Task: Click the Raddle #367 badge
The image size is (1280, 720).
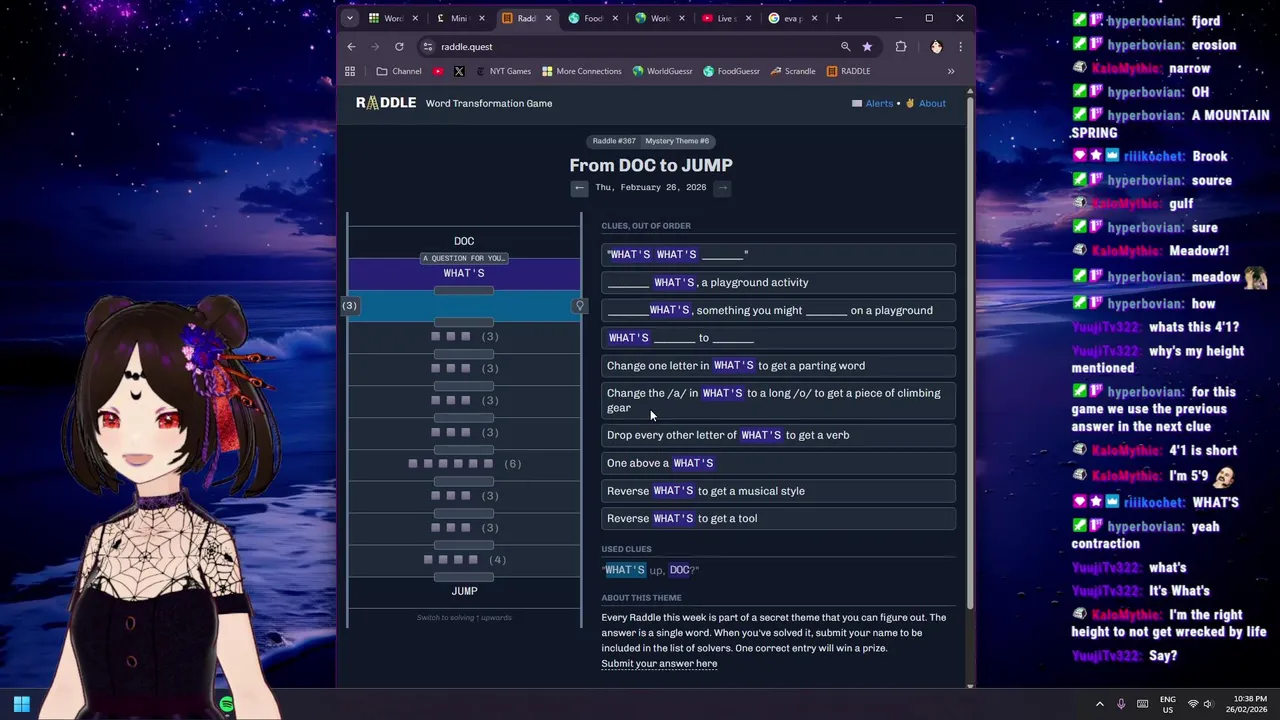Action: coord(614,141)
